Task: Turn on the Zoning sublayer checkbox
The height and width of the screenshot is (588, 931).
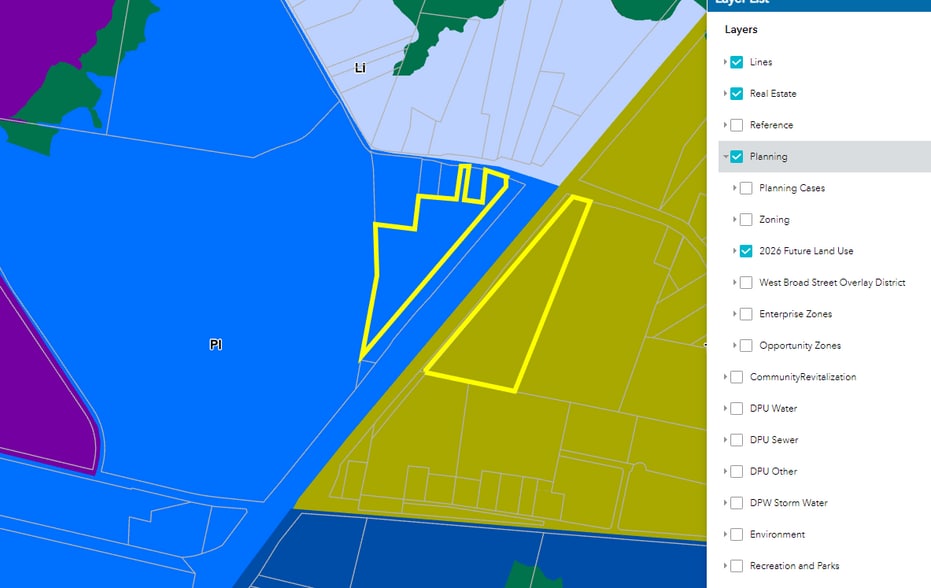Action: tap(746, 220)
